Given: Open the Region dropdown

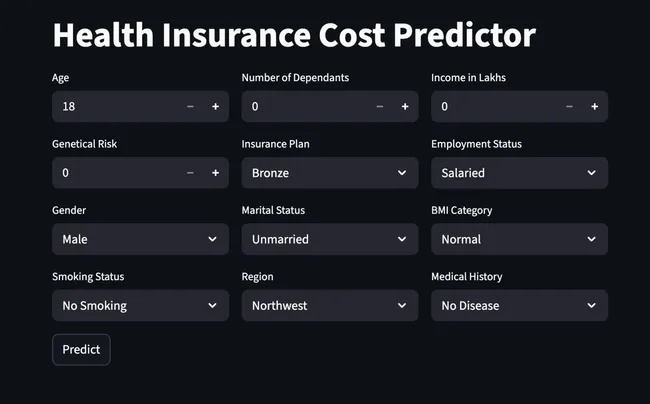Looking at the screenshot, I should click(x=330, y=305).
